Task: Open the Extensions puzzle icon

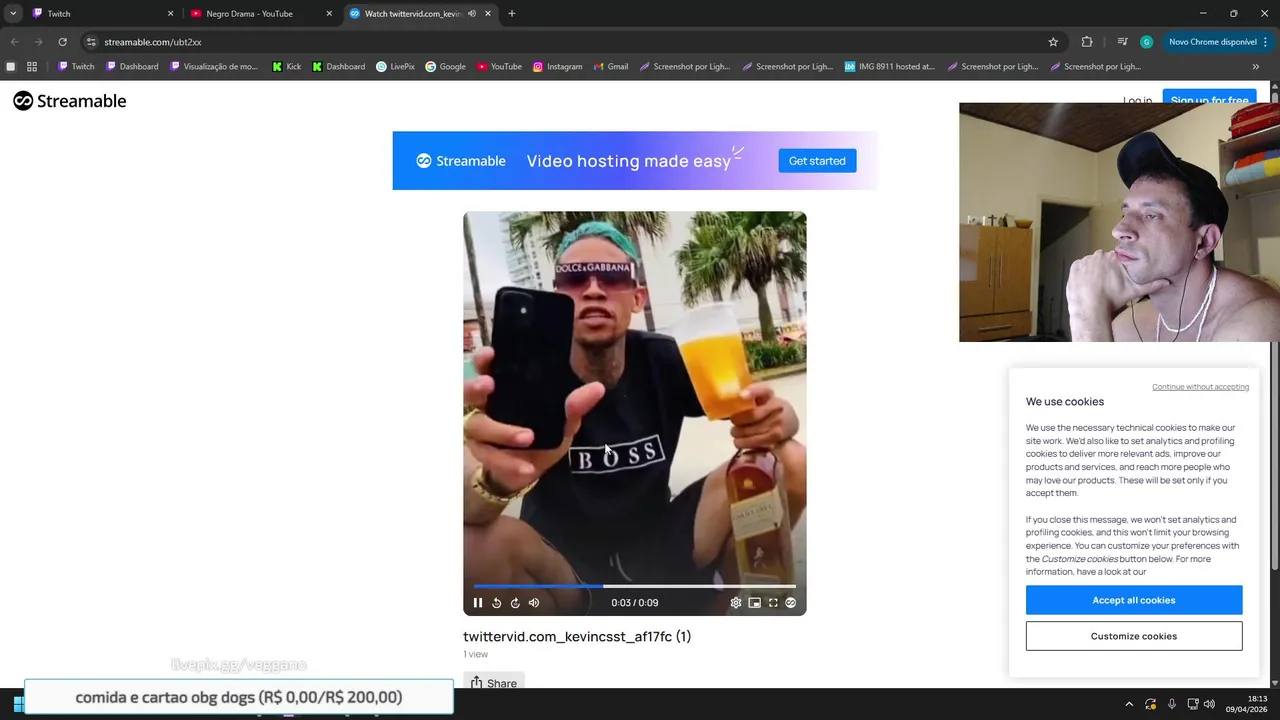Action: pyautogui.click(x=1087, y=42)
